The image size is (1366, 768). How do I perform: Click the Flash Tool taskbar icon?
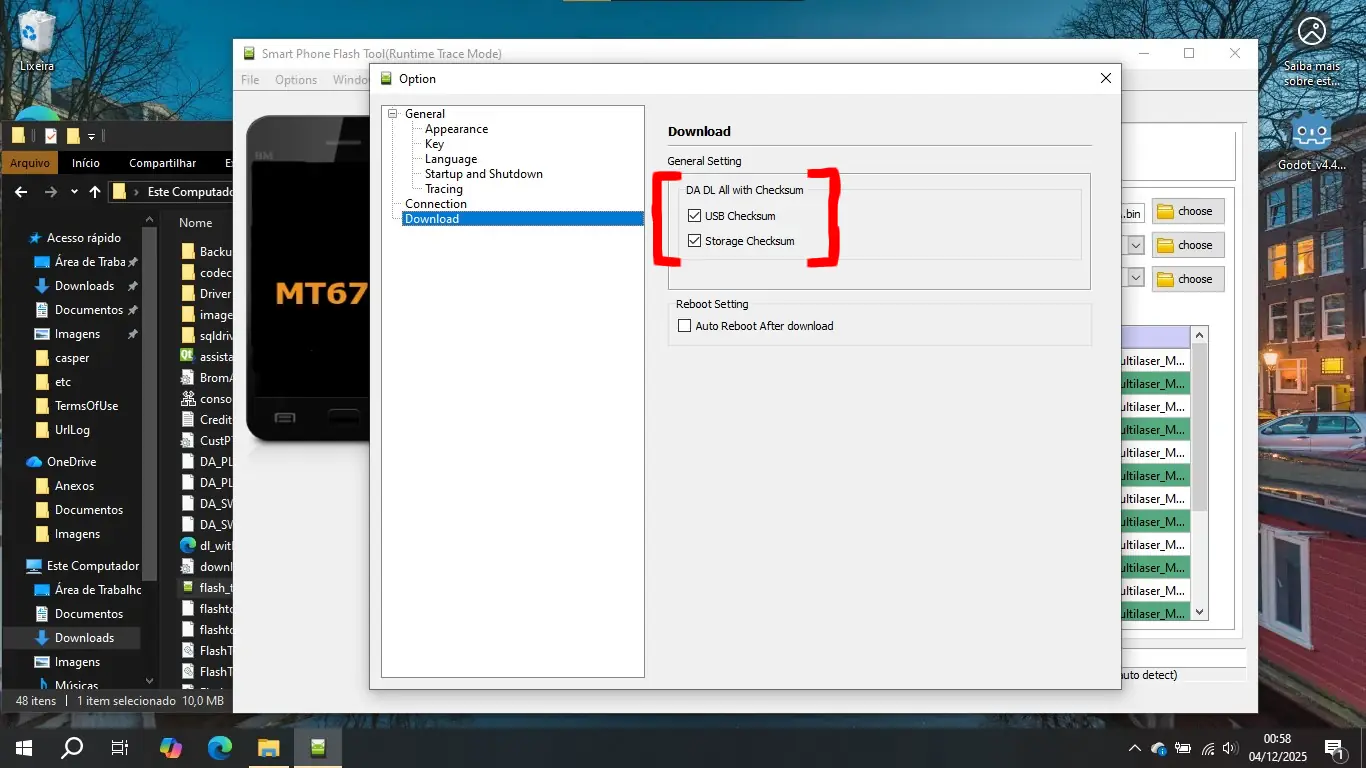point(318,747)
